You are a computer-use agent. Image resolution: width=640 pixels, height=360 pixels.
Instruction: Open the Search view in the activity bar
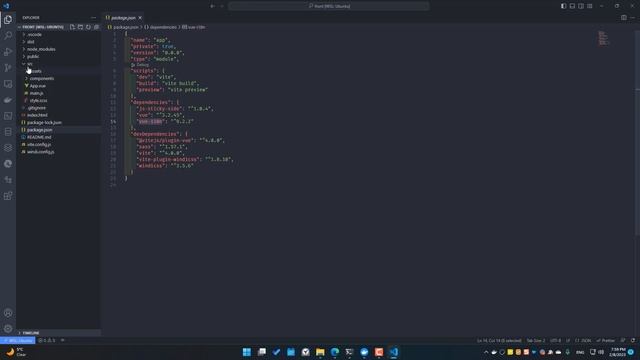[x=8, y=36]
